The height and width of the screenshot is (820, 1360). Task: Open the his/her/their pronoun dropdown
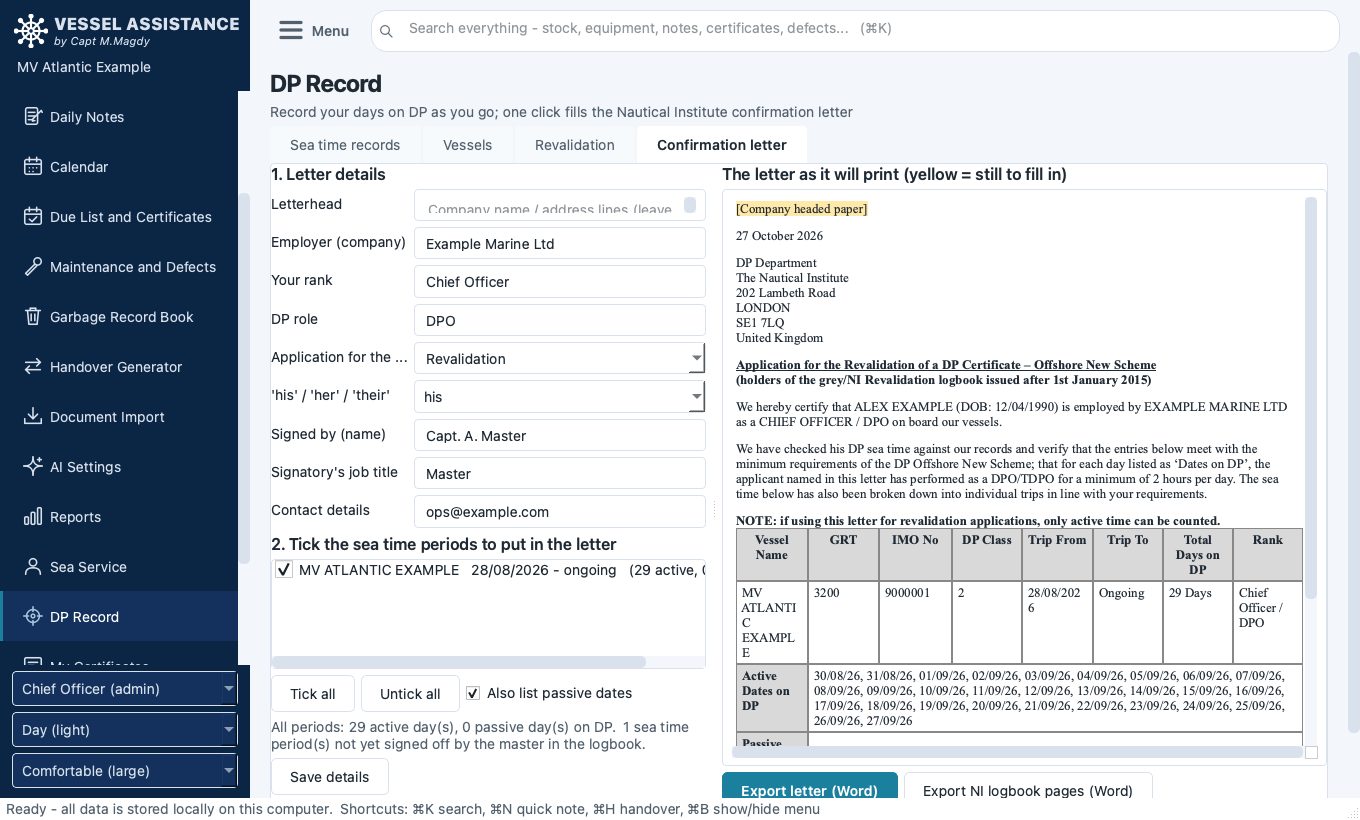point(559,396)
